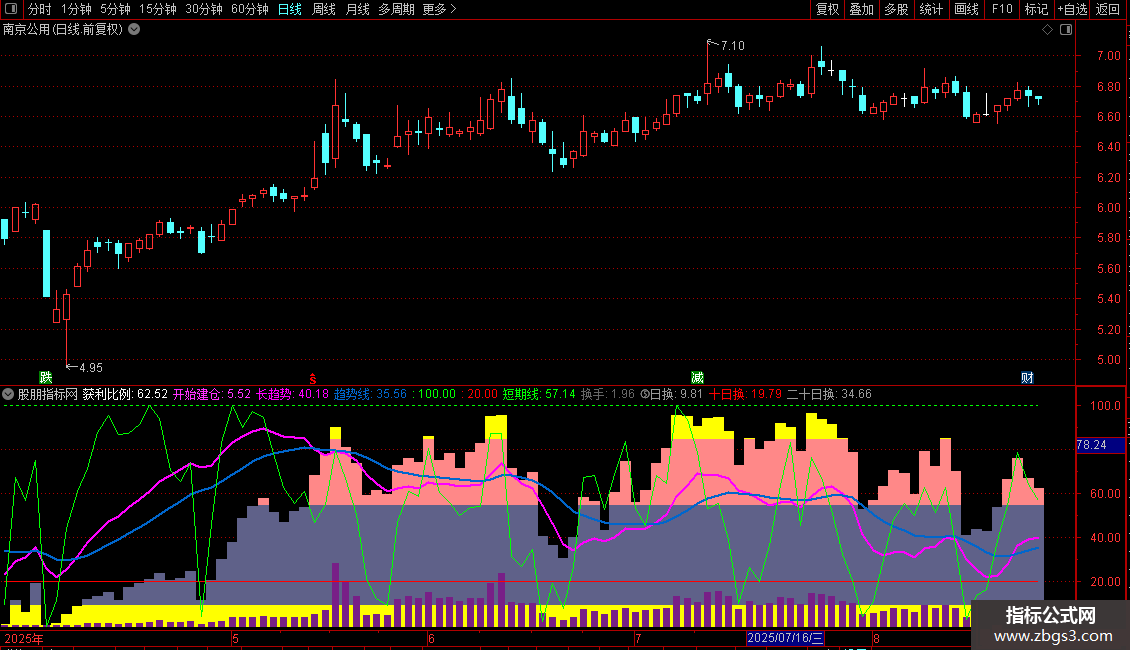Expand the 更多 periods menu

(x=439, y=9)
